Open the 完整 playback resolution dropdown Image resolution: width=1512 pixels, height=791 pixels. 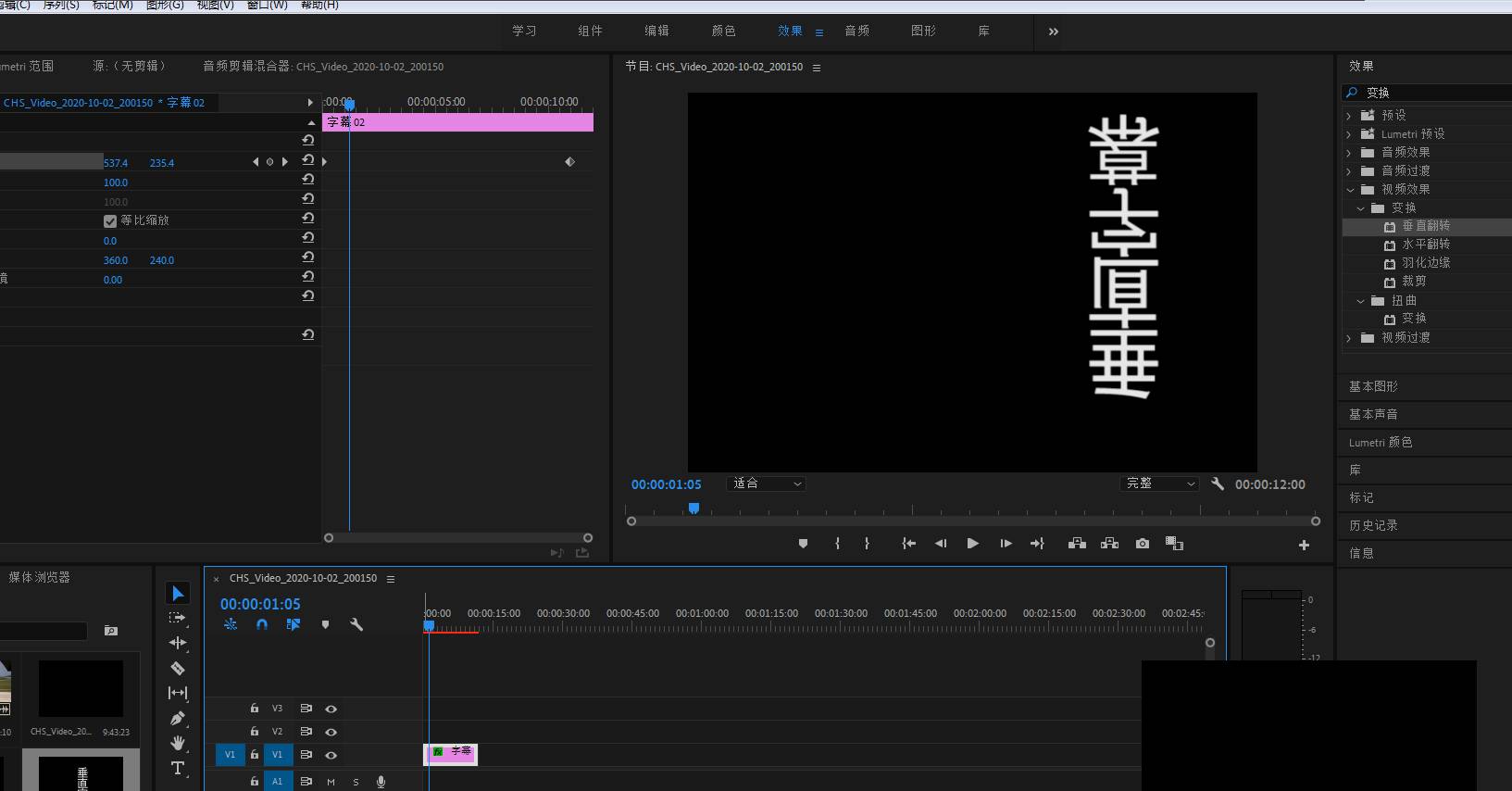click(1160, 483)
